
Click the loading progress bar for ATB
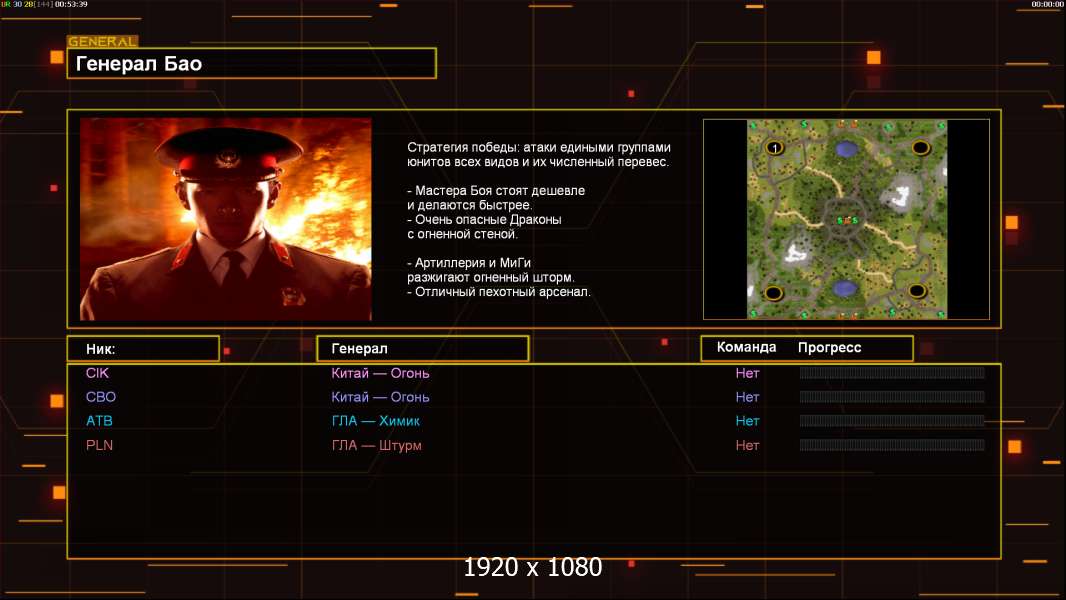click(892, 421)
